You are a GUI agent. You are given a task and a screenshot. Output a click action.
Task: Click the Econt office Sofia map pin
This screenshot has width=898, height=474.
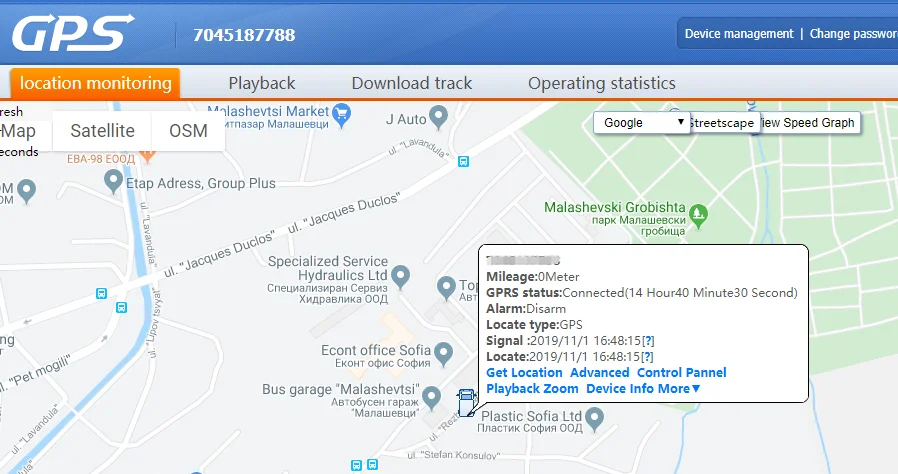click(x=443, y=354)
